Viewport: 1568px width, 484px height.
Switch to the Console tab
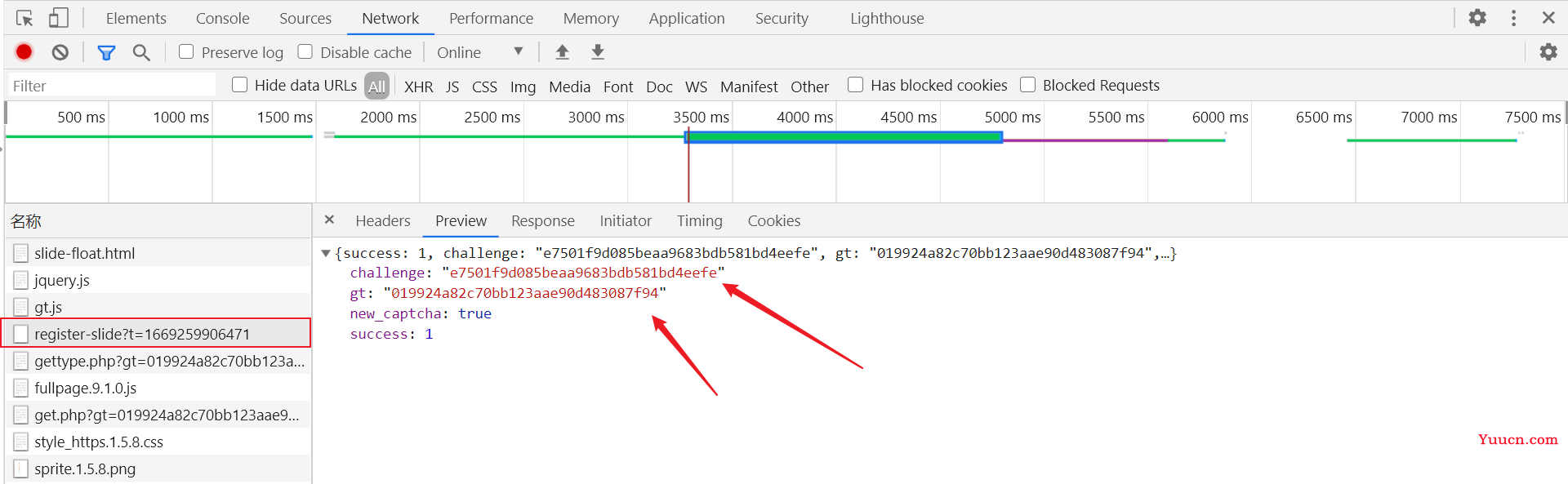point(222,18)
